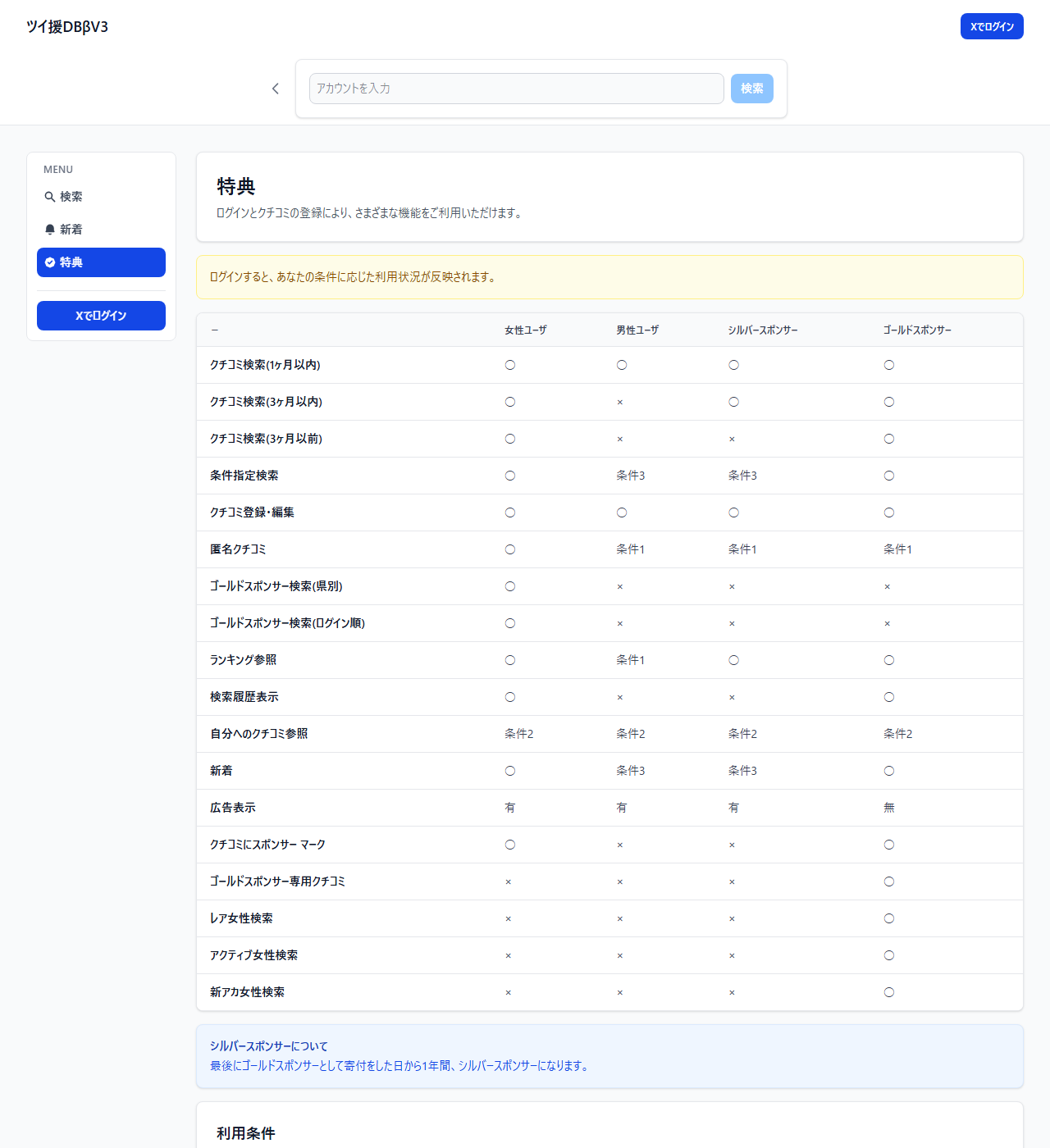Screen dimensions: 1050x1148
Task: Click 条件3 in 条件指定検索 男性ユーザ cell
Action: pyautogui.click(x=631, y=476)
